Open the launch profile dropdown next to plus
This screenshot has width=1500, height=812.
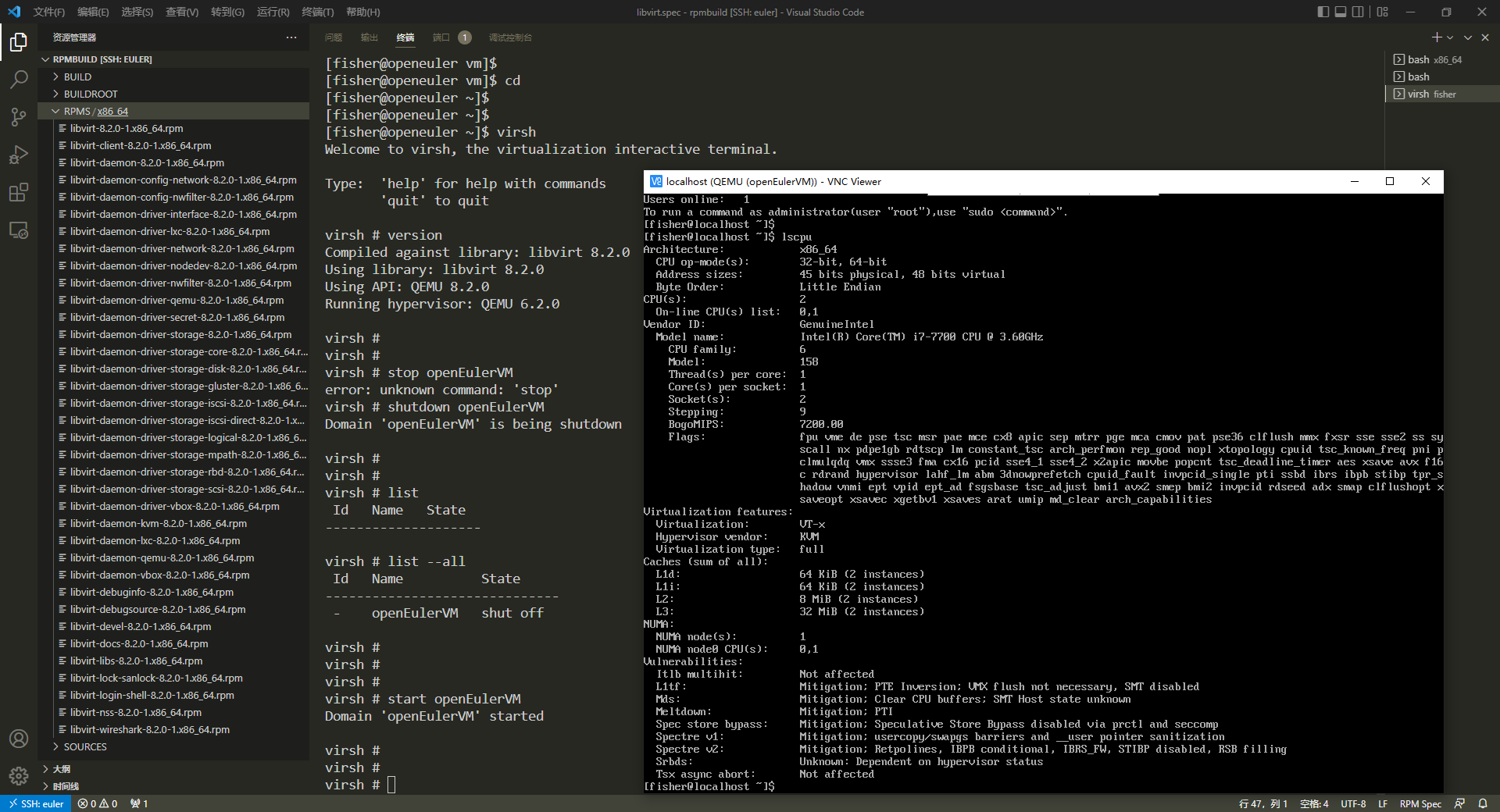1450,37
